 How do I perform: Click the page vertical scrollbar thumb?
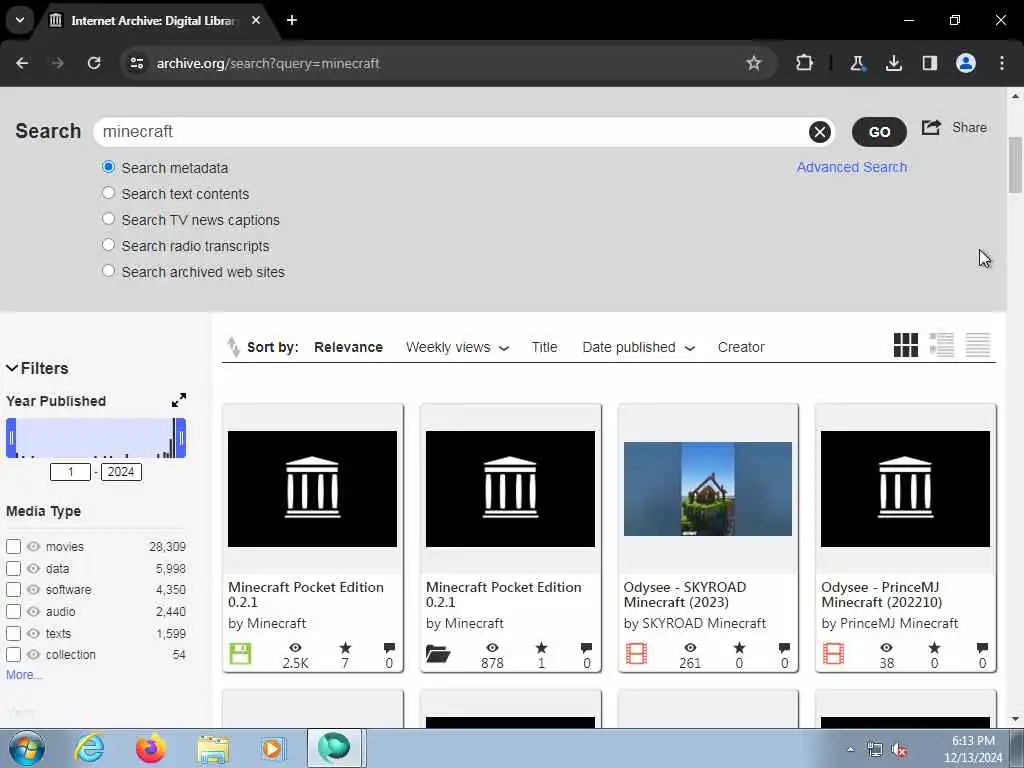tap(1015, 165)
